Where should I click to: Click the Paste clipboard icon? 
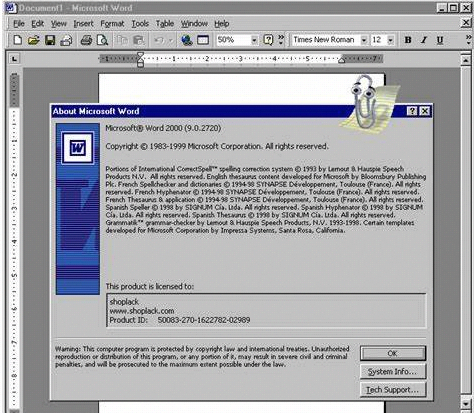click(139, 40)
